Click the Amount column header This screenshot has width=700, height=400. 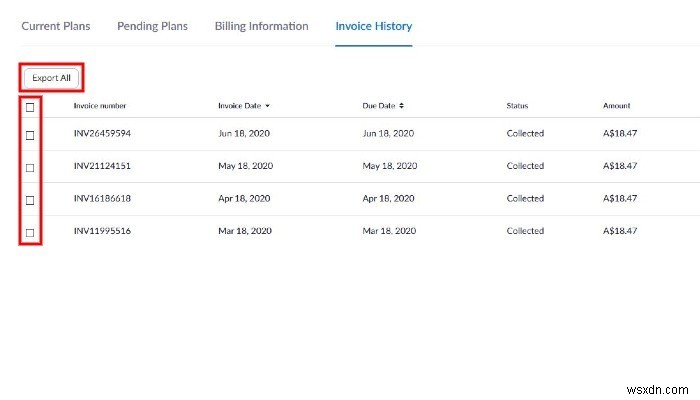click(617, 106)
